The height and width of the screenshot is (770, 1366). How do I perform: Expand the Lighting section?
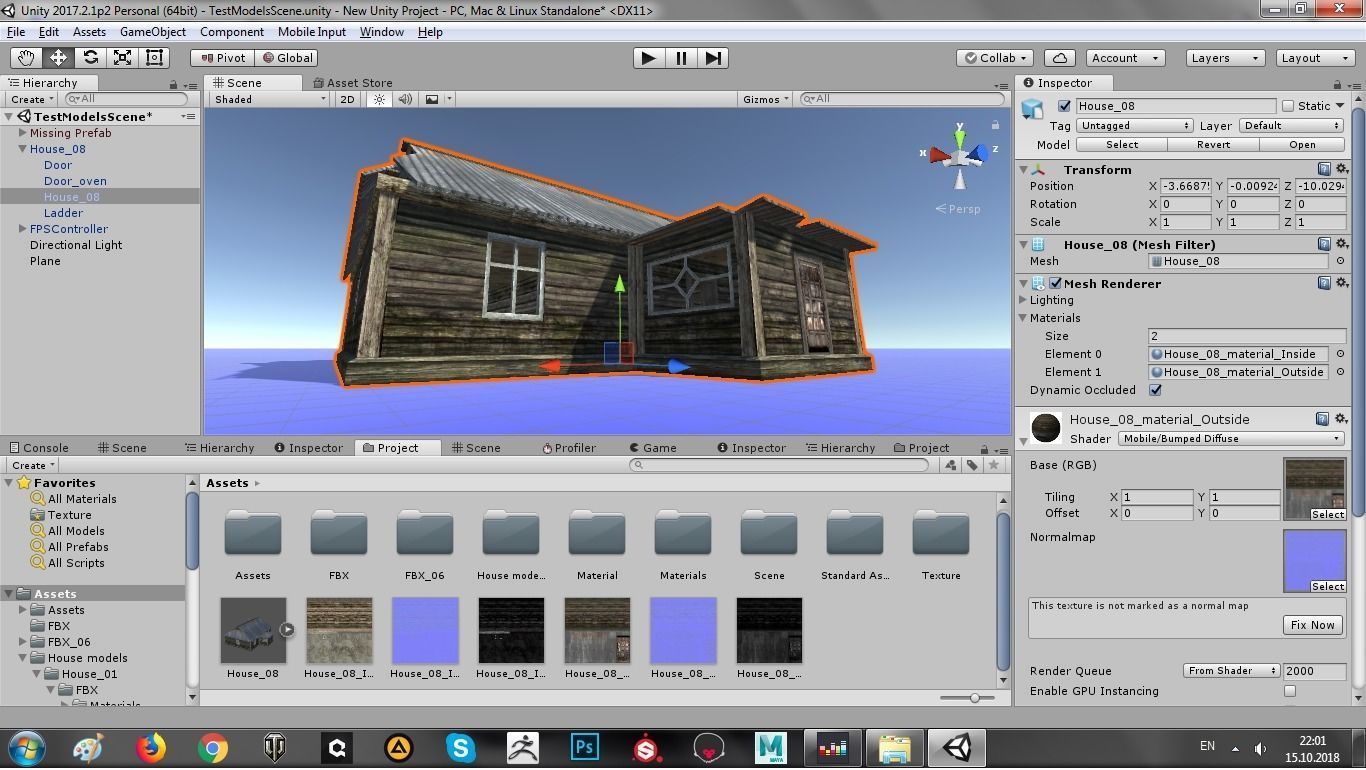pos(1023,300)
